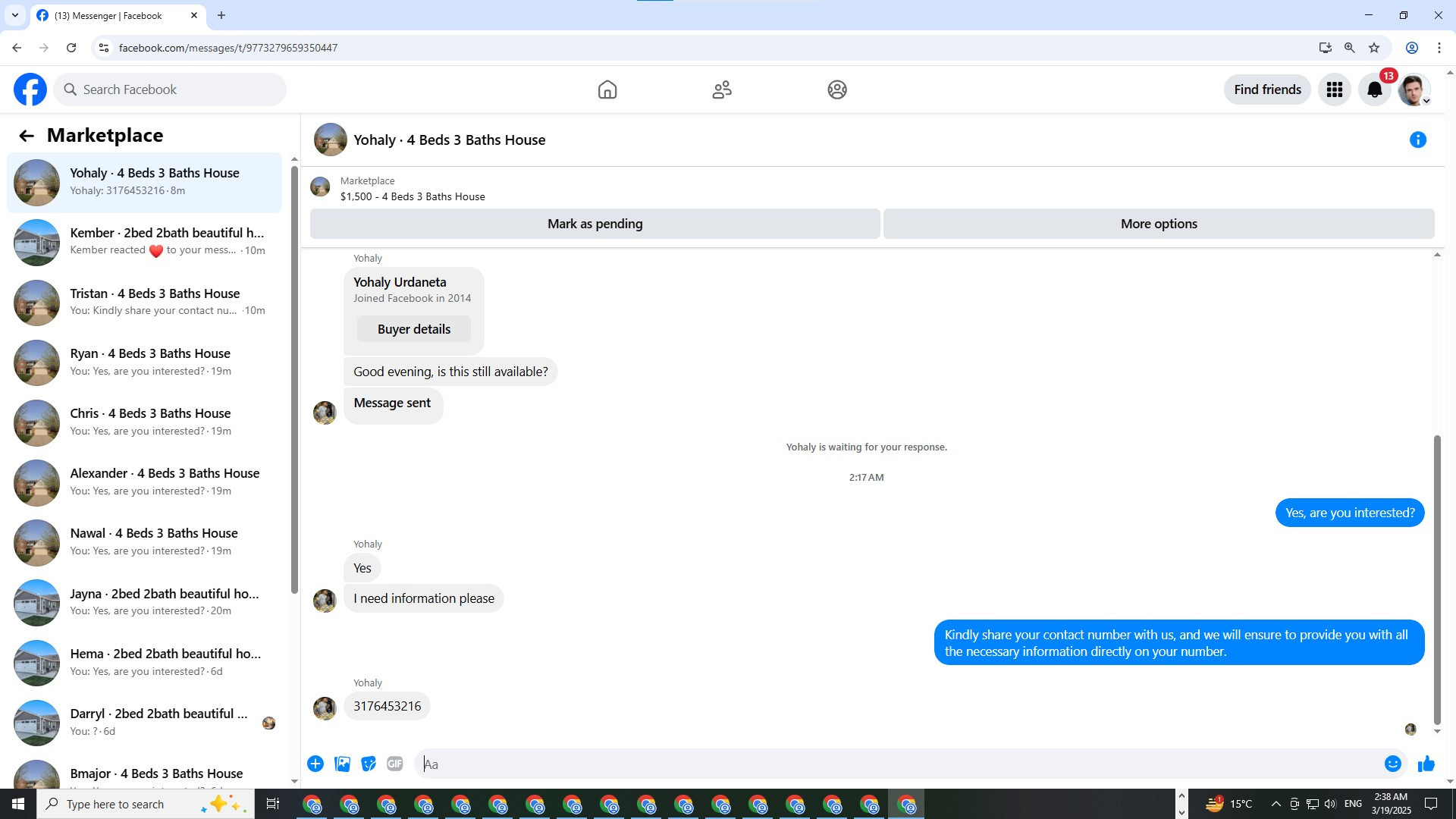Image resolution: width=1456 pixels, height=819 pixels.
Task: Open the account profile picture menu
Action: [x=1414, y=89]
